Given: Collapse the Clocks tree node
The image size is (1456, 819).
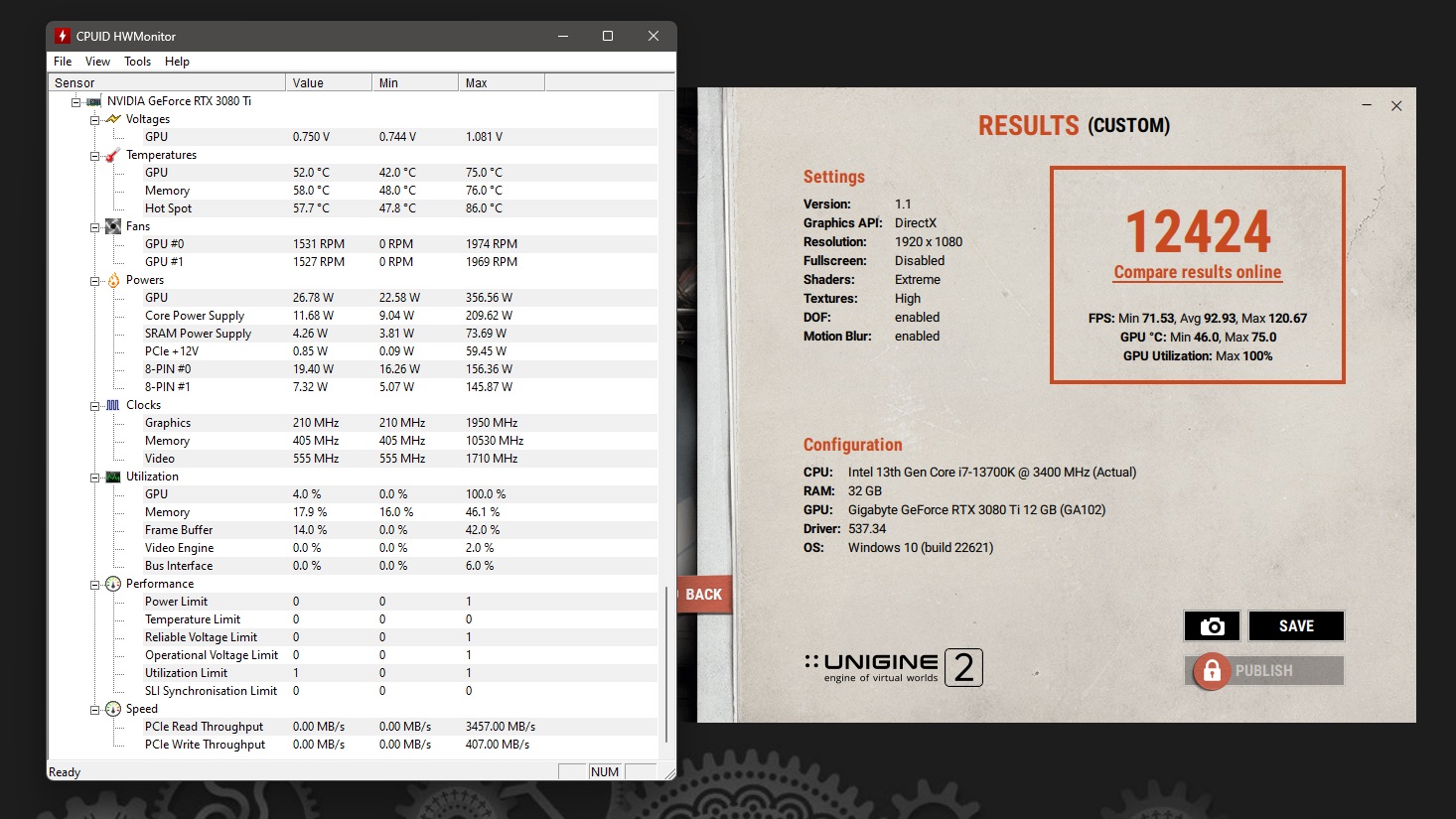Looking at the screenshot, I should coord(95,405).
